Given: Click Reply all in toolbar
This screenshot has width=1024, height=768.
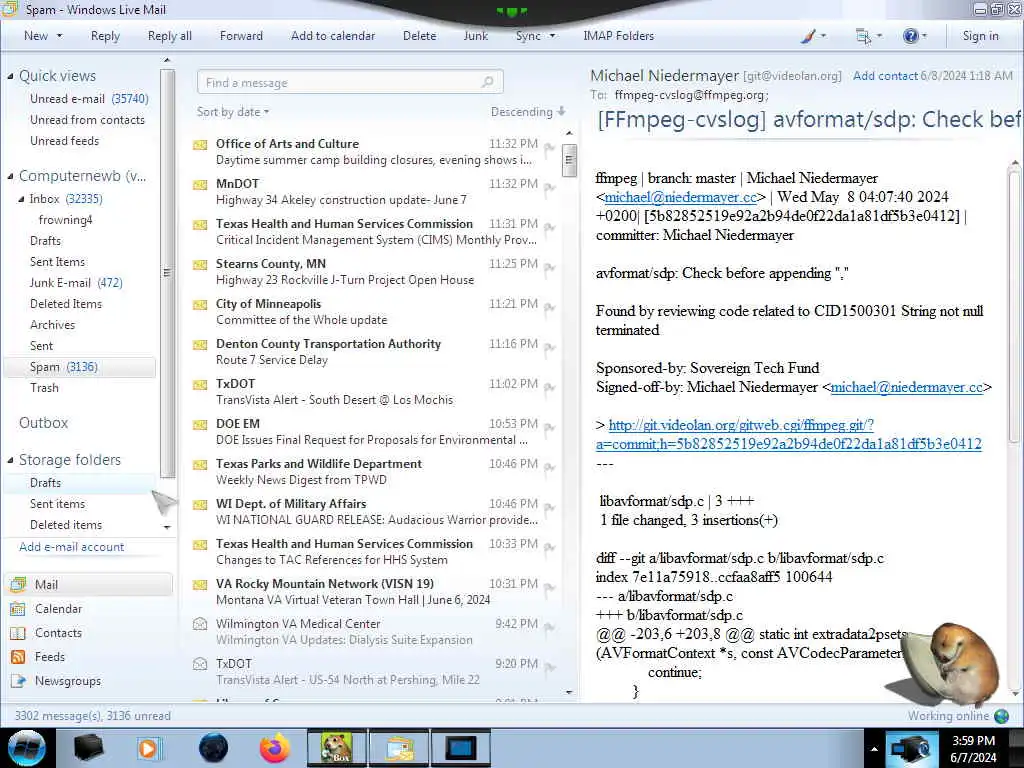Looking at the screenshot, I should (170, 36).
